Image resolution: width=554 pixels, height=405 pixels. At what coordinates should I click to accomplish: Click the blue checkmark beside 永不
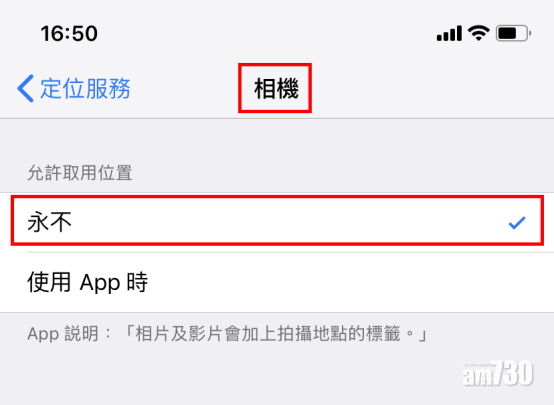(517, 223)
